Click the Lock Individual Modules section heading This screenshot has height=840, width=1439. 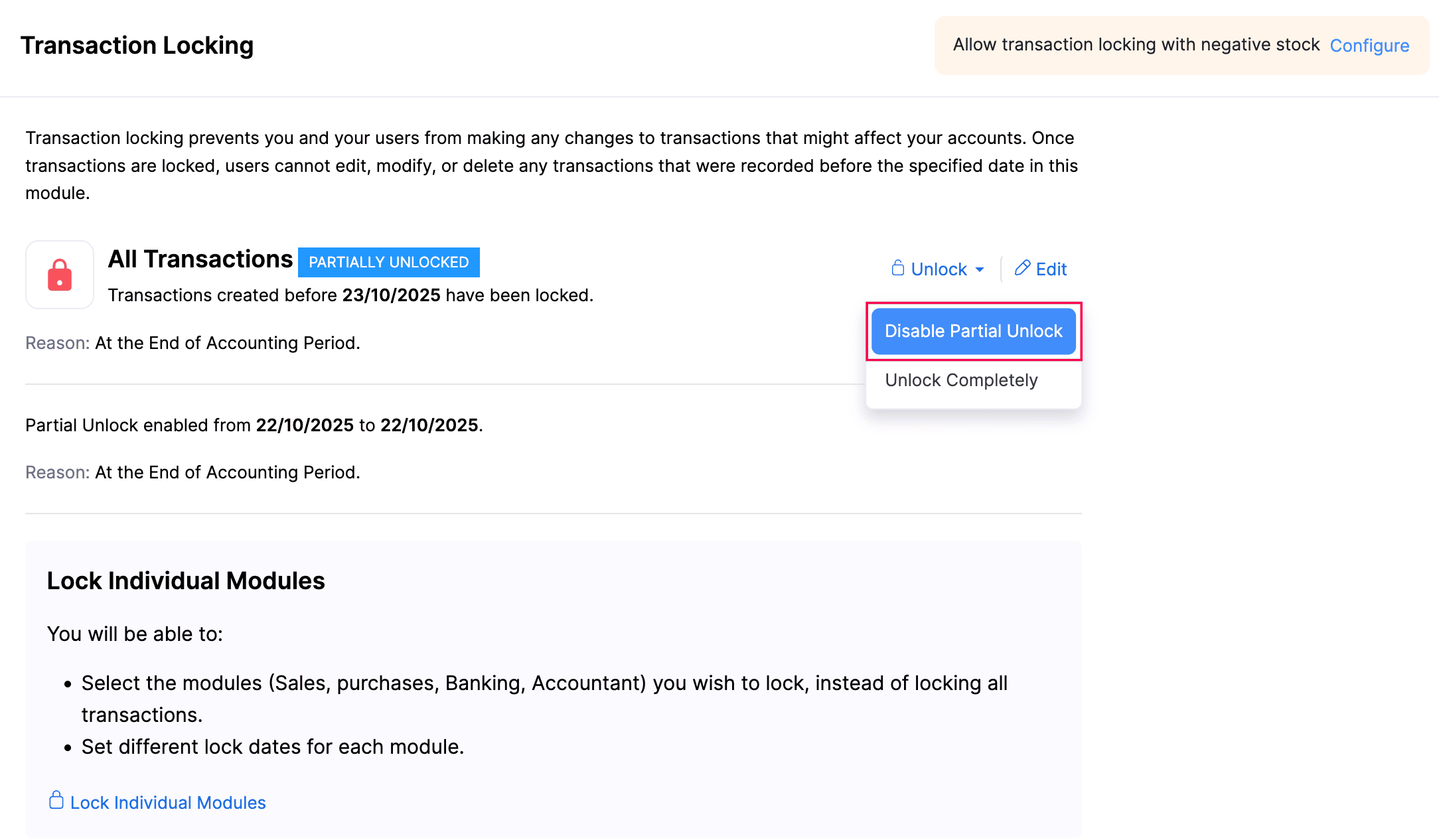click(x=186, y=581)
